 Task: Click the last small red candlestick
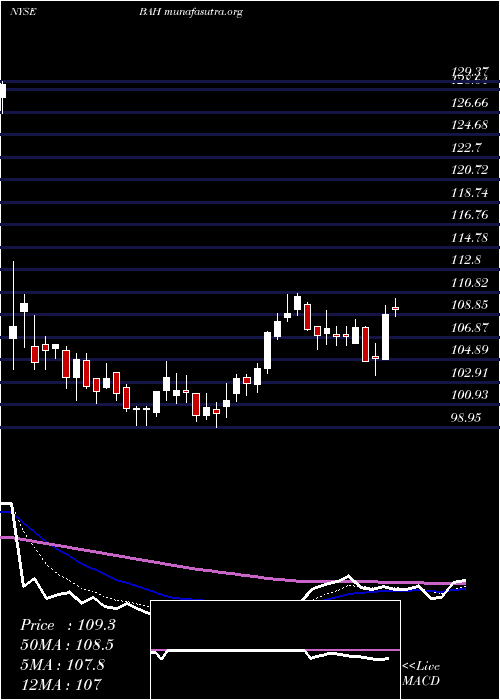pos(395,308)
